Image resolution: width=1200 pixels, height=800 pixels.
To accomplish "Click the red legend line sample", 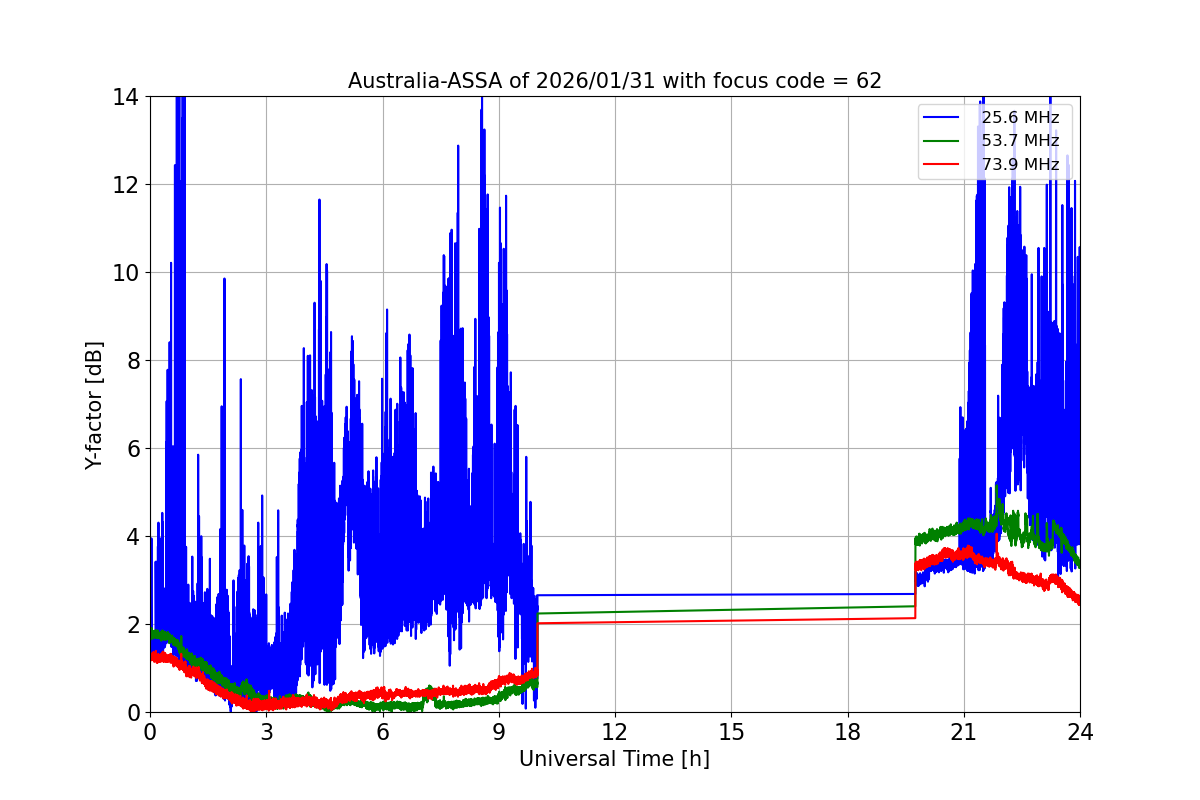I will (942, 164).
